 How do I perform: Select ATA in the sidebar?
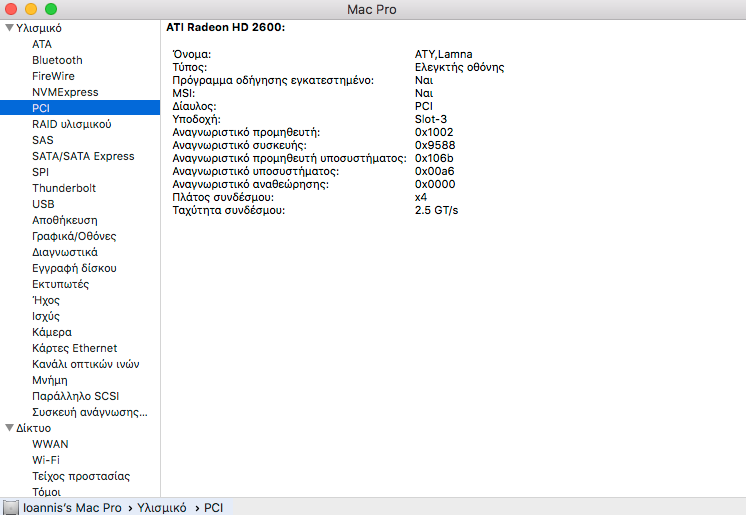[x=42, y=44]
